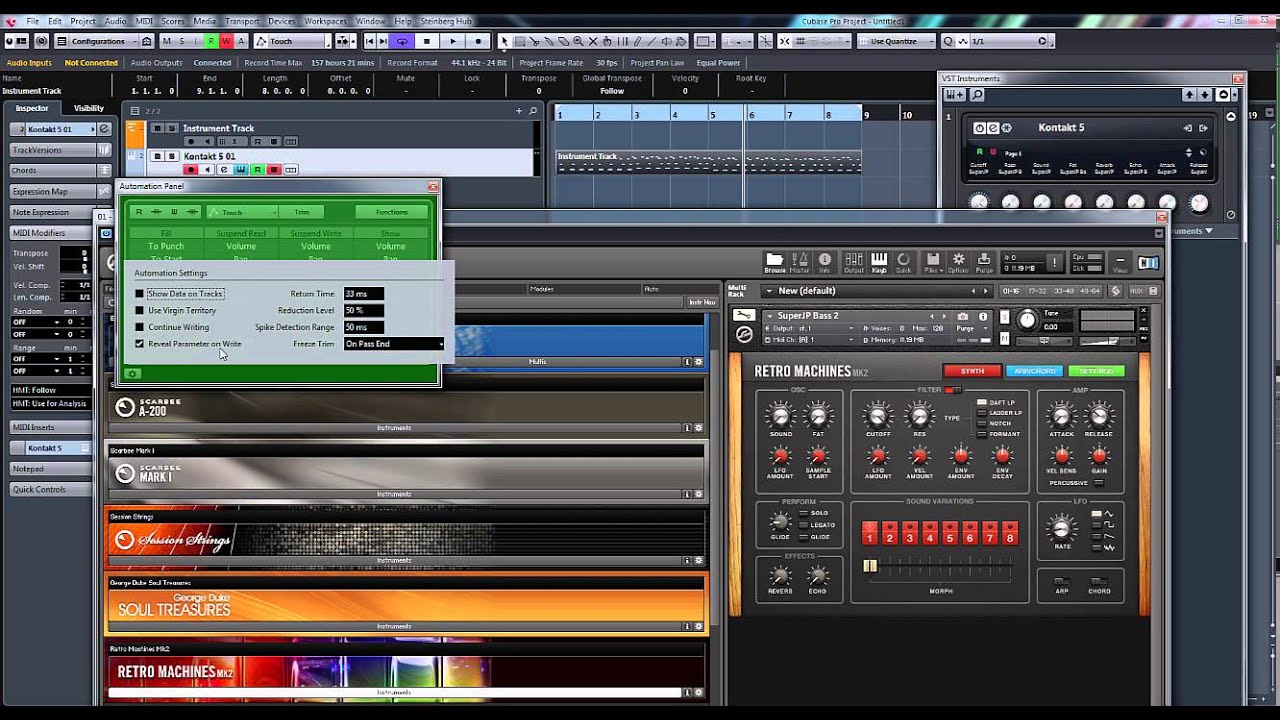Click the transport Stop button
The image size is (1280, 720).
point(427,41)
